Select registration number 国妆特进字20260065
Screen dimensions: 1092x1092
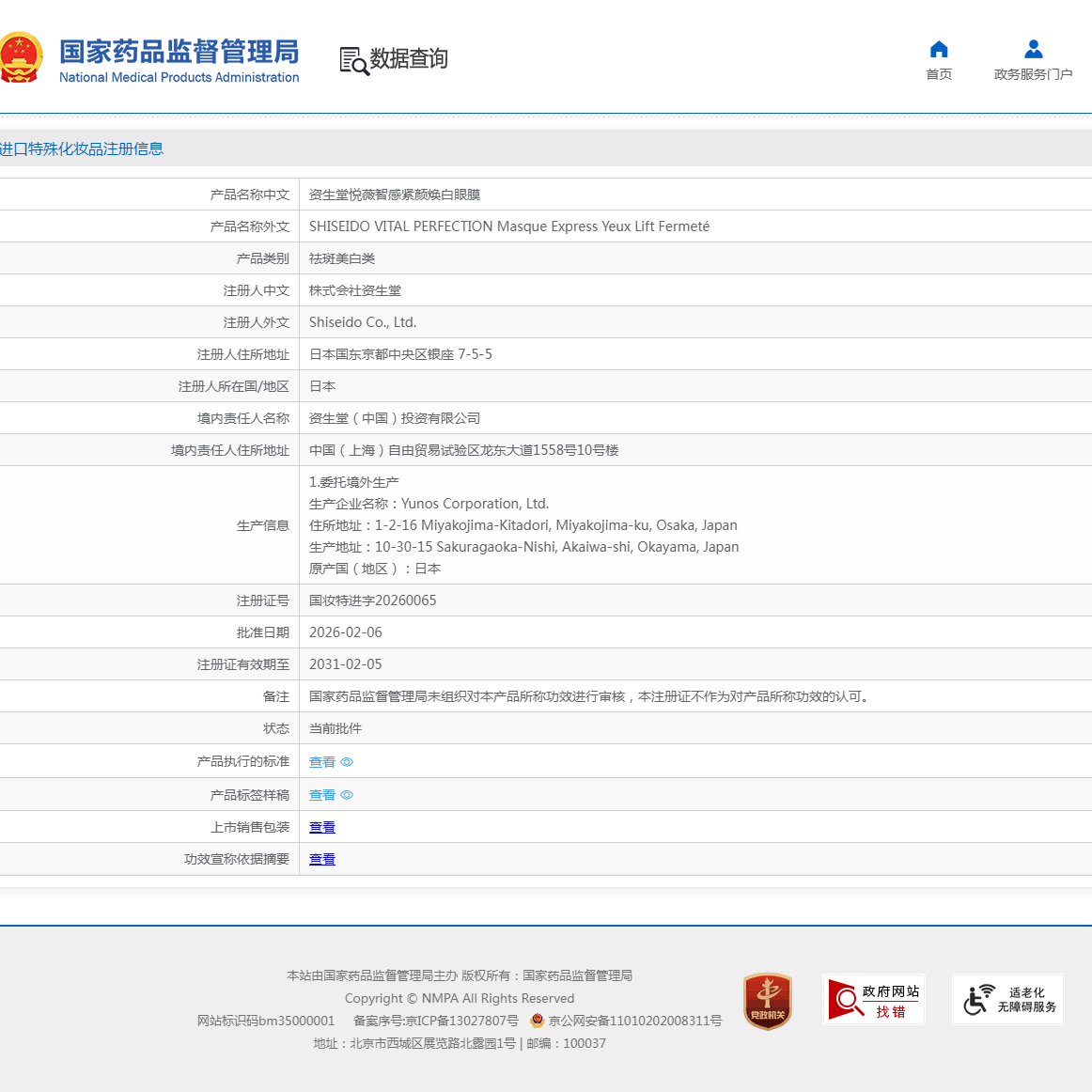[x=372, y=601]
